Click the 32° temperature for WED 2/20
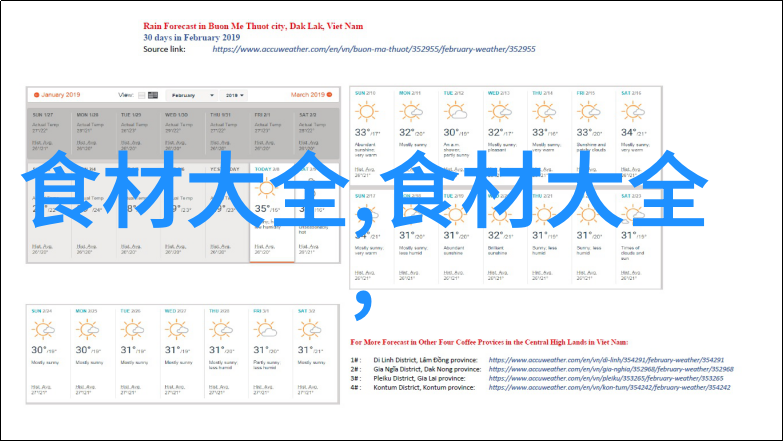Viewport: 784px width, 442px height. click(x=496, y=235)
